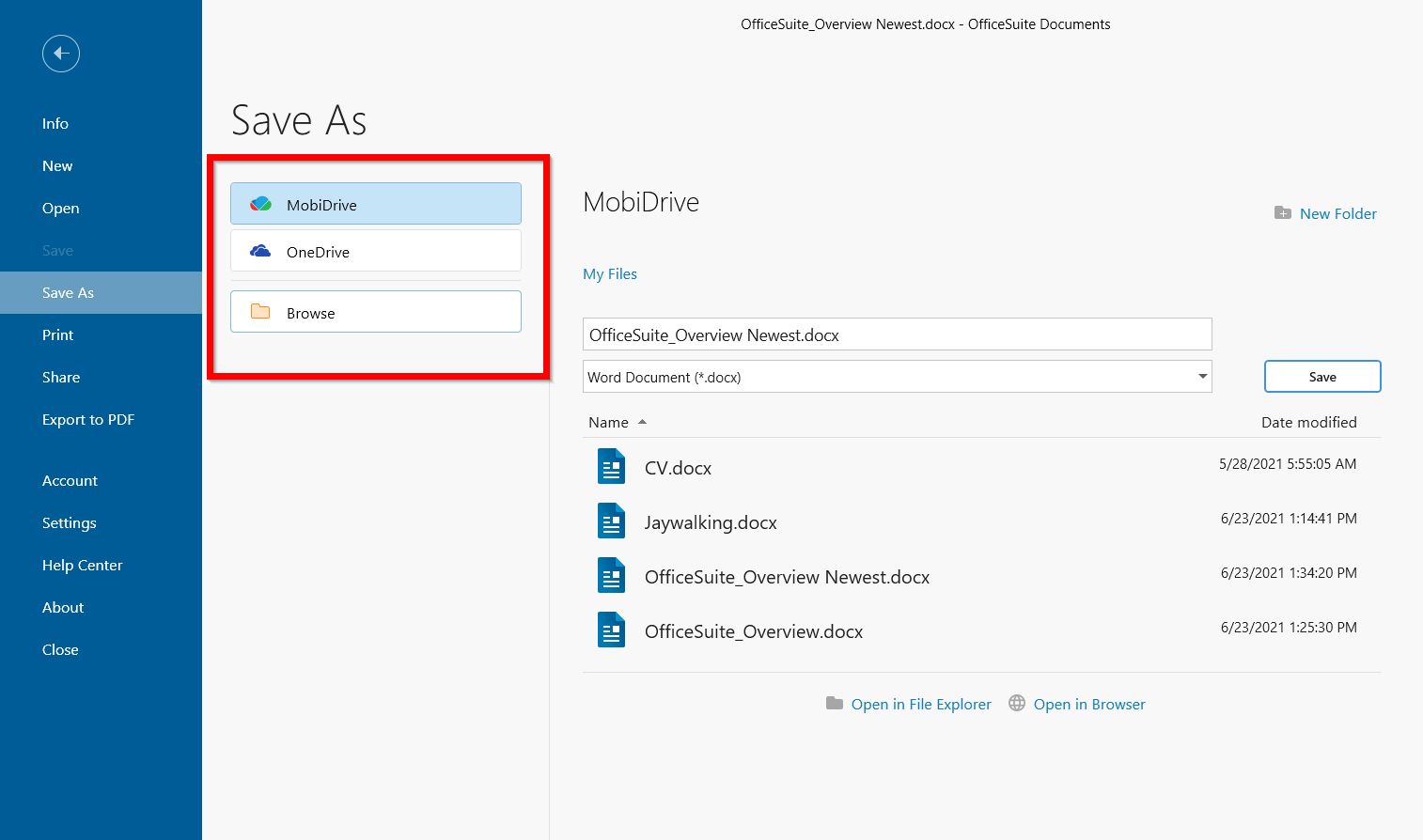Click the back arrow circle icon
This screenshot has height=840, width=1423.
pos(61,54)
